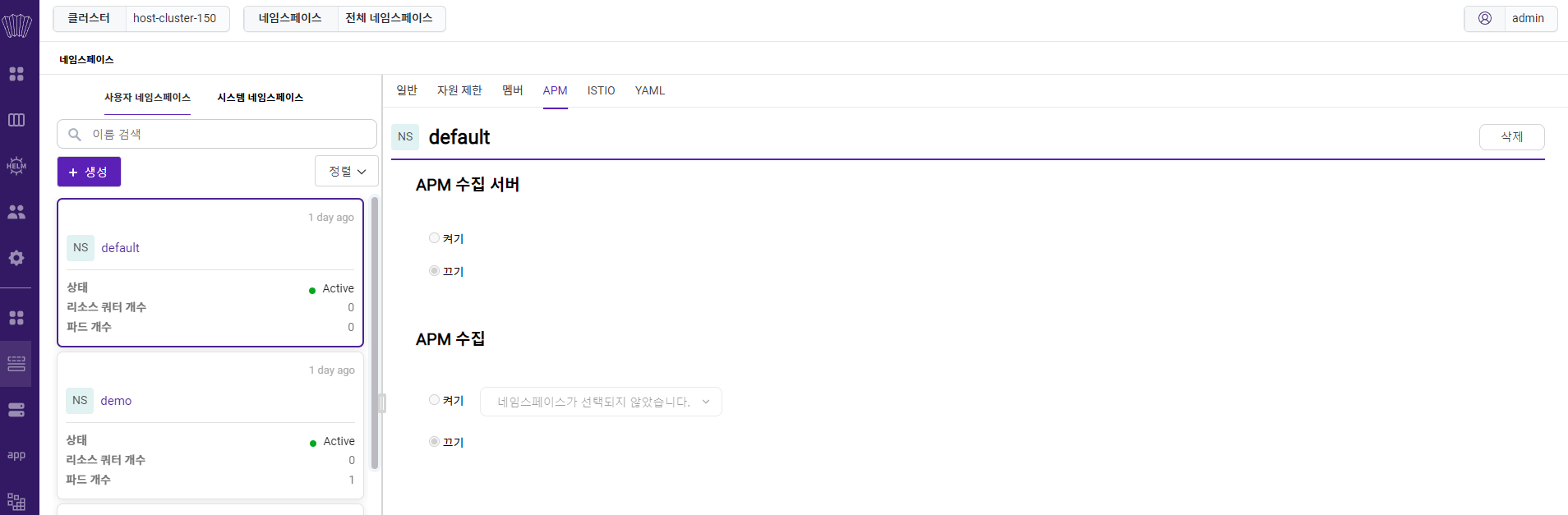The image size is (1568, 515).
Task: Click the 생성 create button
Action: click(x=89, y=172)
